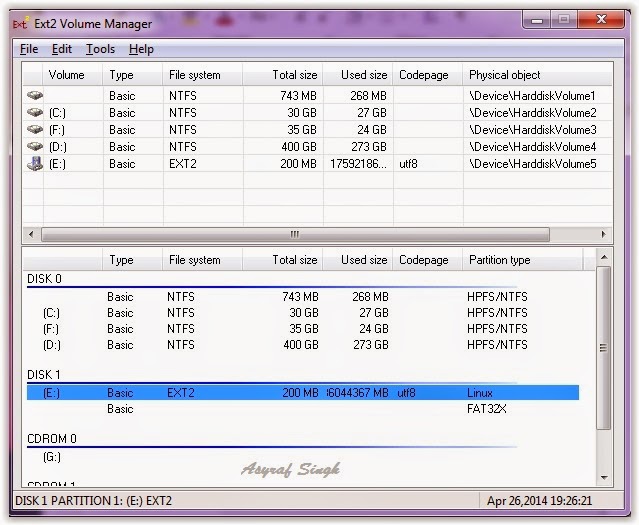Click the 400 GB total size in upper list
639x525 pixels.
tap(299, 147)
